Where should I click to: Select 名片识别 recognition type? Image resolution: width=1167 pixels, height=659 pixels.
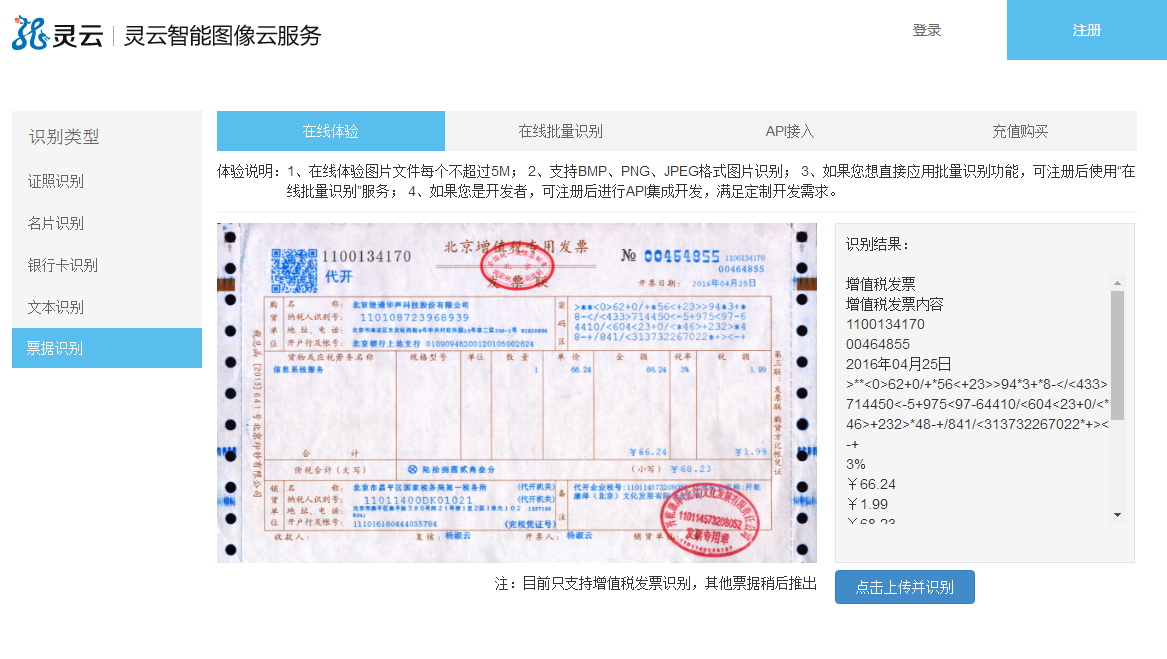coord(56,223)
